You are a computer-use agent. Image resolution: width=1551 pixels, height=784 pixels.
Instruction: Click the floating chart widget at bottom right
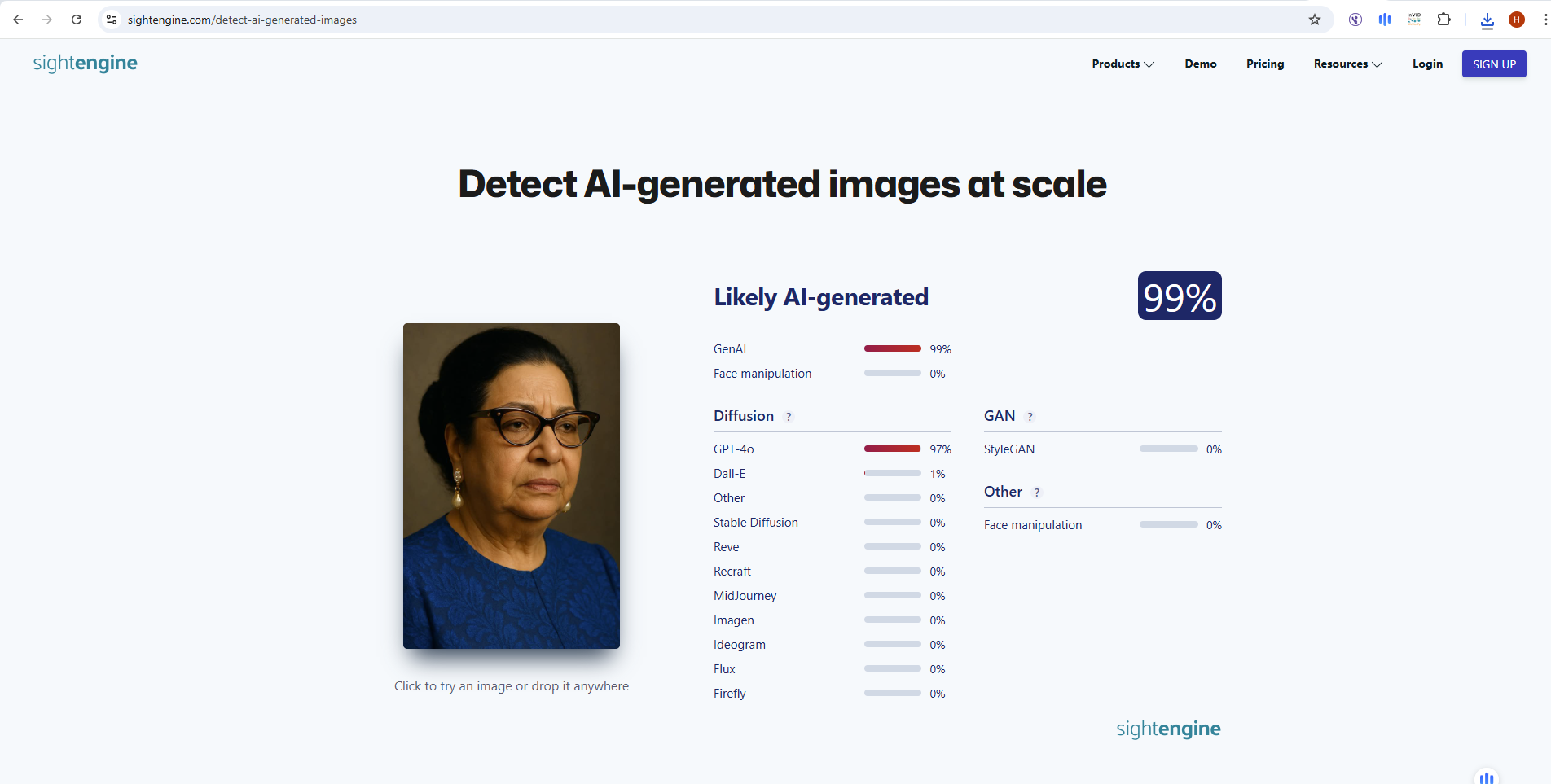(x=1487, y=777)
